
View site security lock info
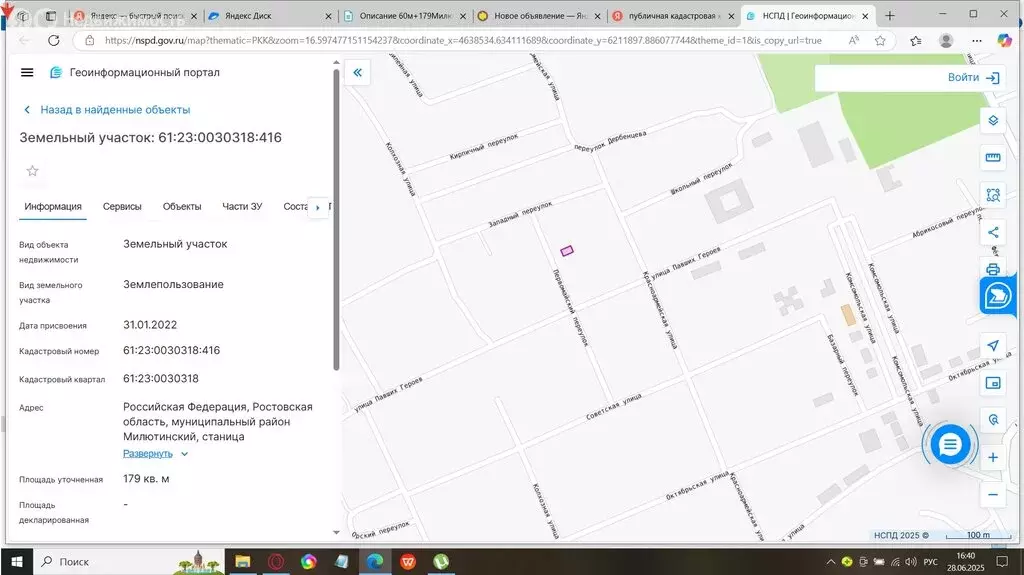point(89,41)
